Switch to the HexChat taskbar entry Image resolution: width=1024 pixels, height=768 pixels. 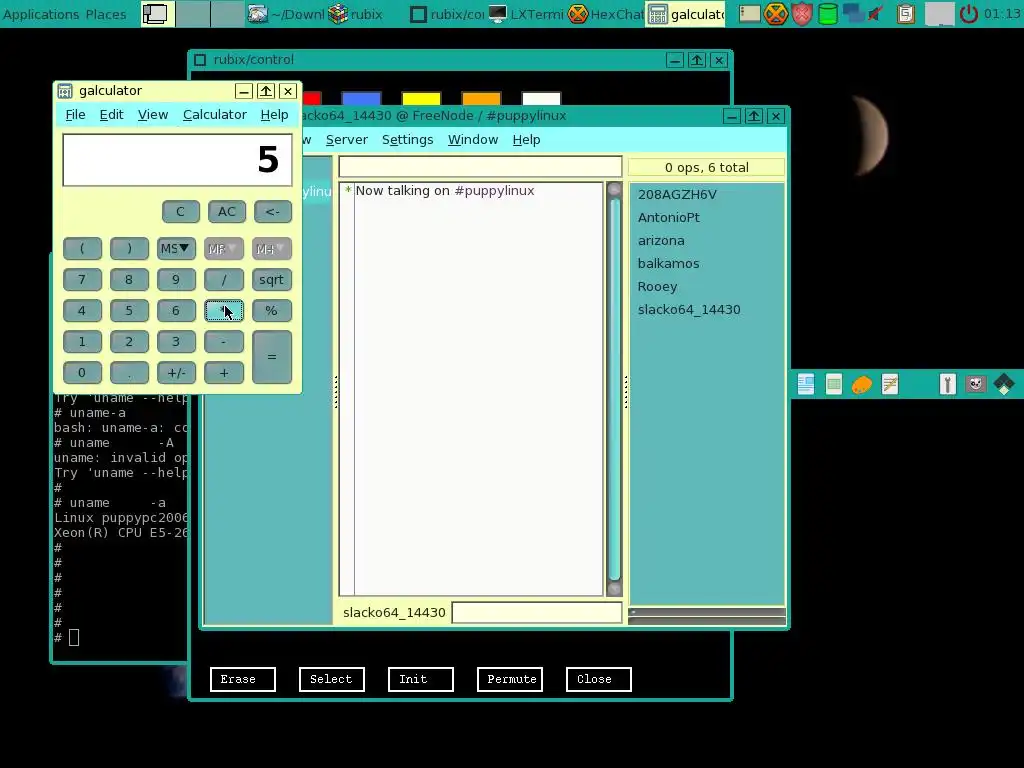point(605,14)
